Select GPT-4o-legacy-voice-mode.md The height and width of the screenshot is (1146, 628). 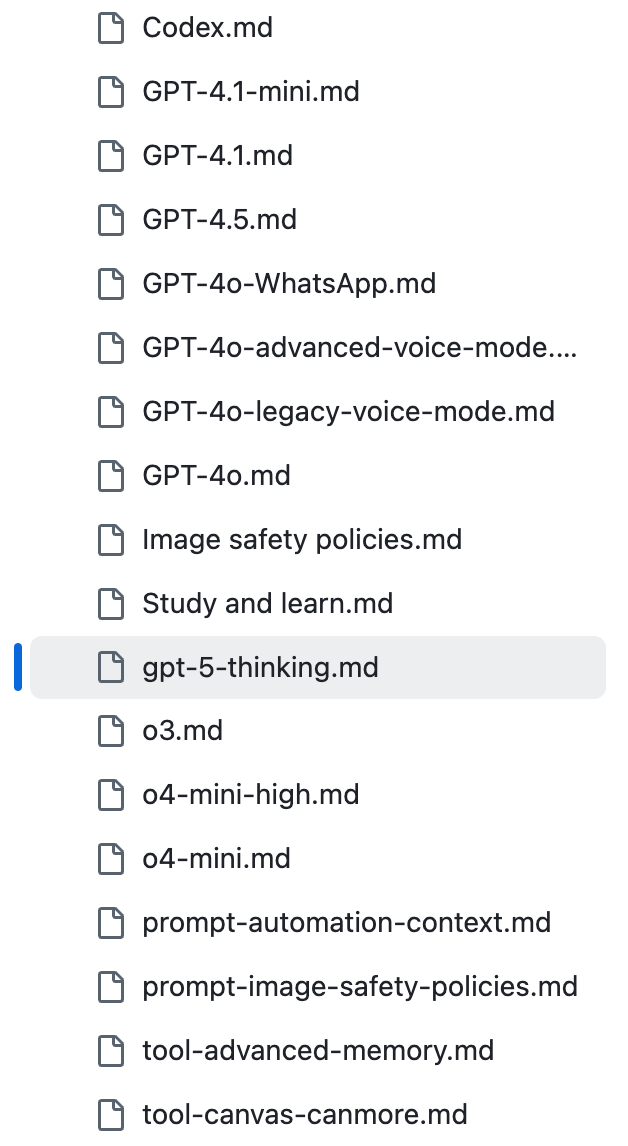[x=348, y=411]
